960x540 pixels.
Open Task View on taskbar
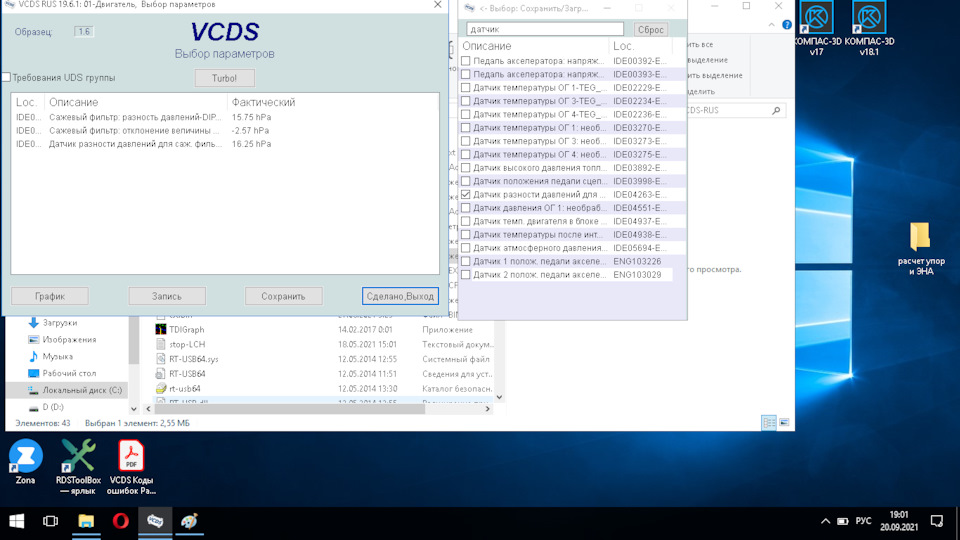pos(50,521)
